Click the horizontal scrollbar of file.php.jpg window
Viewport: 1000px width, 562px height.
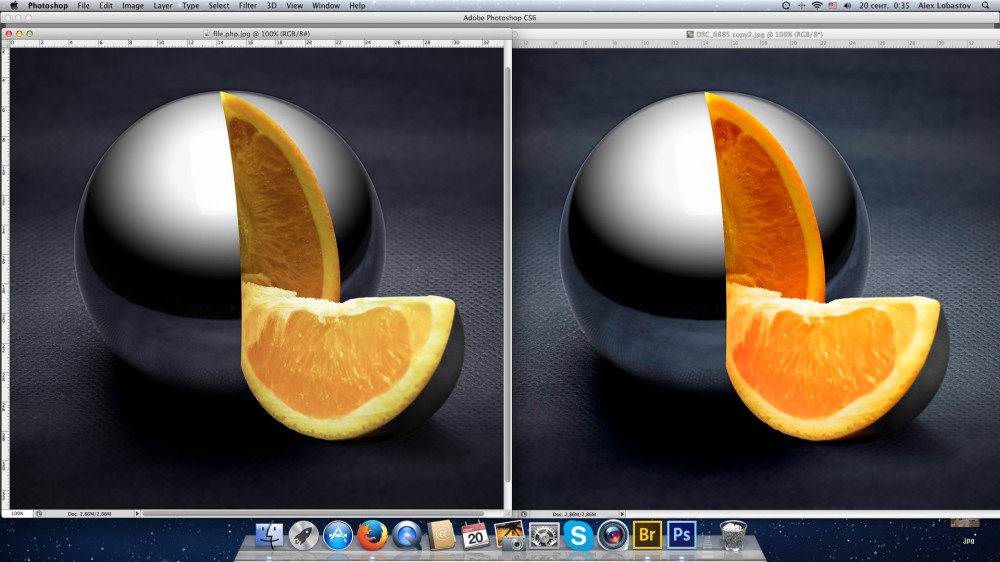click(x=320, y=513)
